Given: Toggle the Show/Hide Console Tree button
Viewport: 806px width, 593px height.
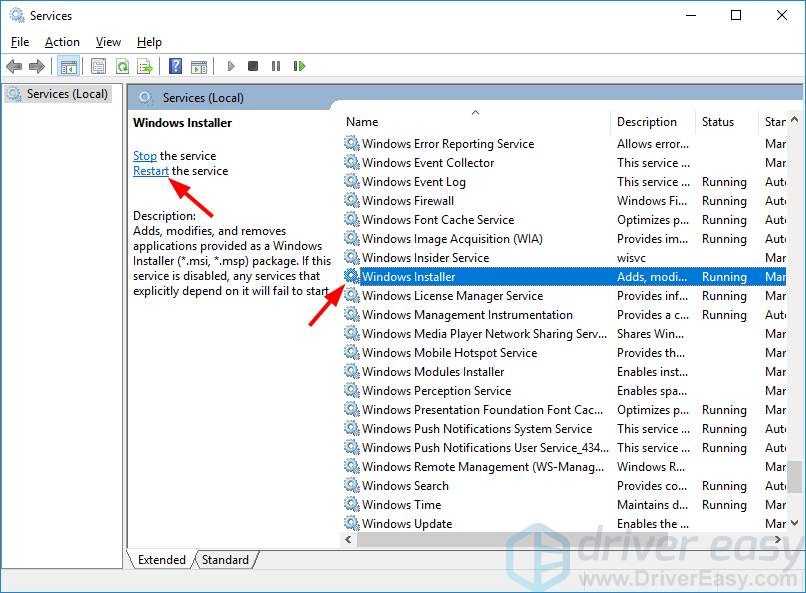Looking at the screenshot, I should tap(68, 66).
